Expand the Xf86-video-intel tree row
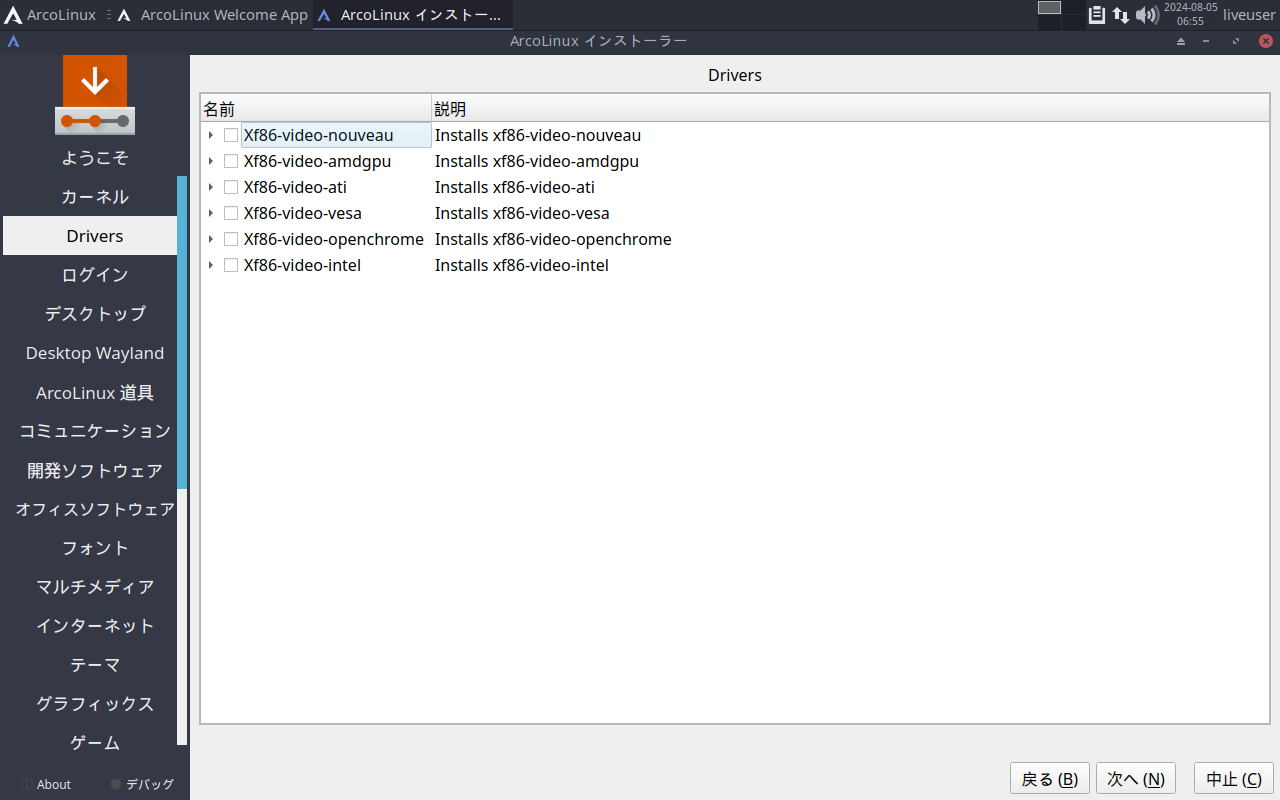Viewport: 1280px width, 800px height. [210, 265]
